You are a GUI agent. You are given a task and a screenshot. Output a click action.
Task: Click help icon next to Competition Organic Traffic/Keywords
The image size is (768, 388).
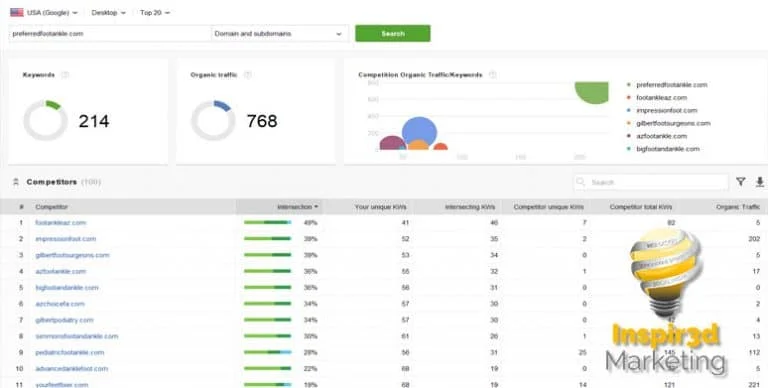(493, 75)
